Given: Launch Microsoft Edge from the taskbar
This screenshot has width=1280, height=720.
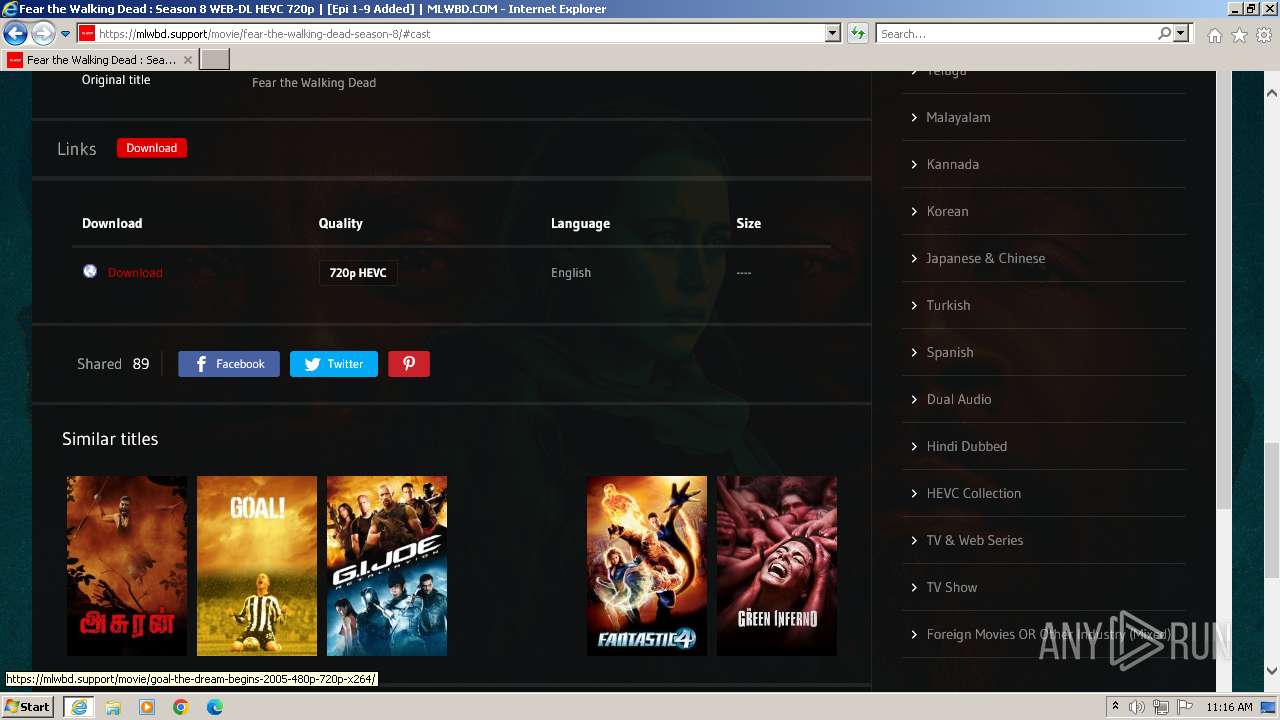Looking at the screenshot, I should pos(215,707).
